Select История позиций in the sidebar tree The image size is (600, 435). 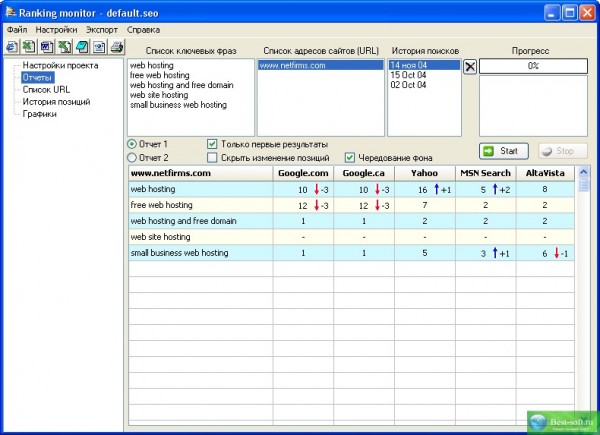[57, 101]
